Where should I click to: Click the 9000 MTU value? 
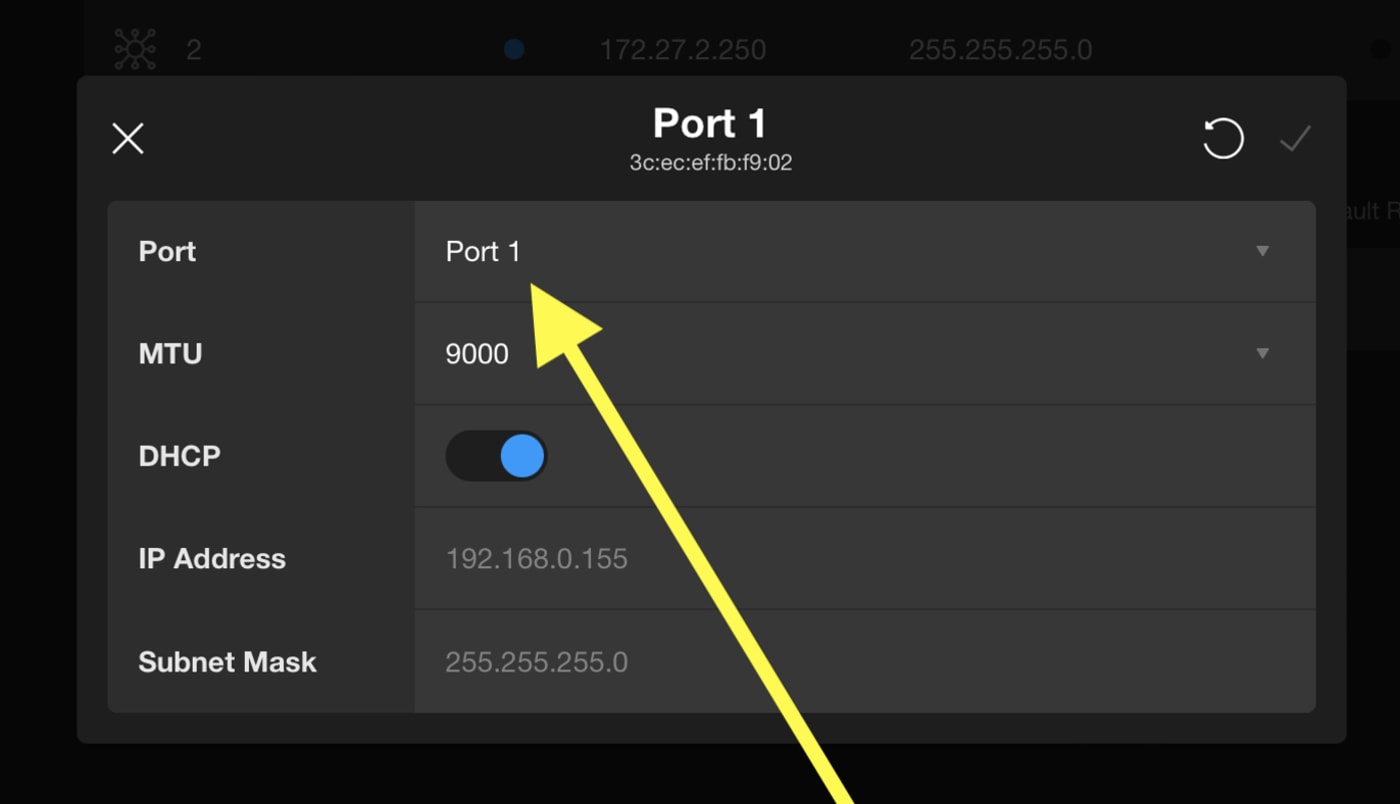[477, 354]
